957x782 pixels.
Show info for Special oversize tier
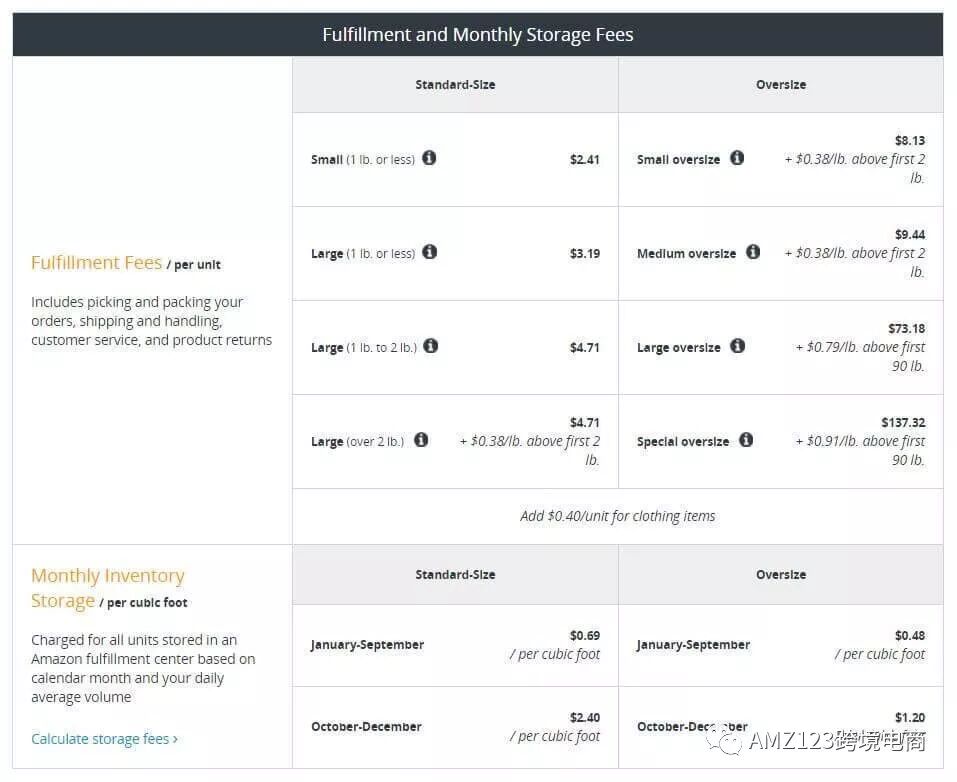coord(746,440)
